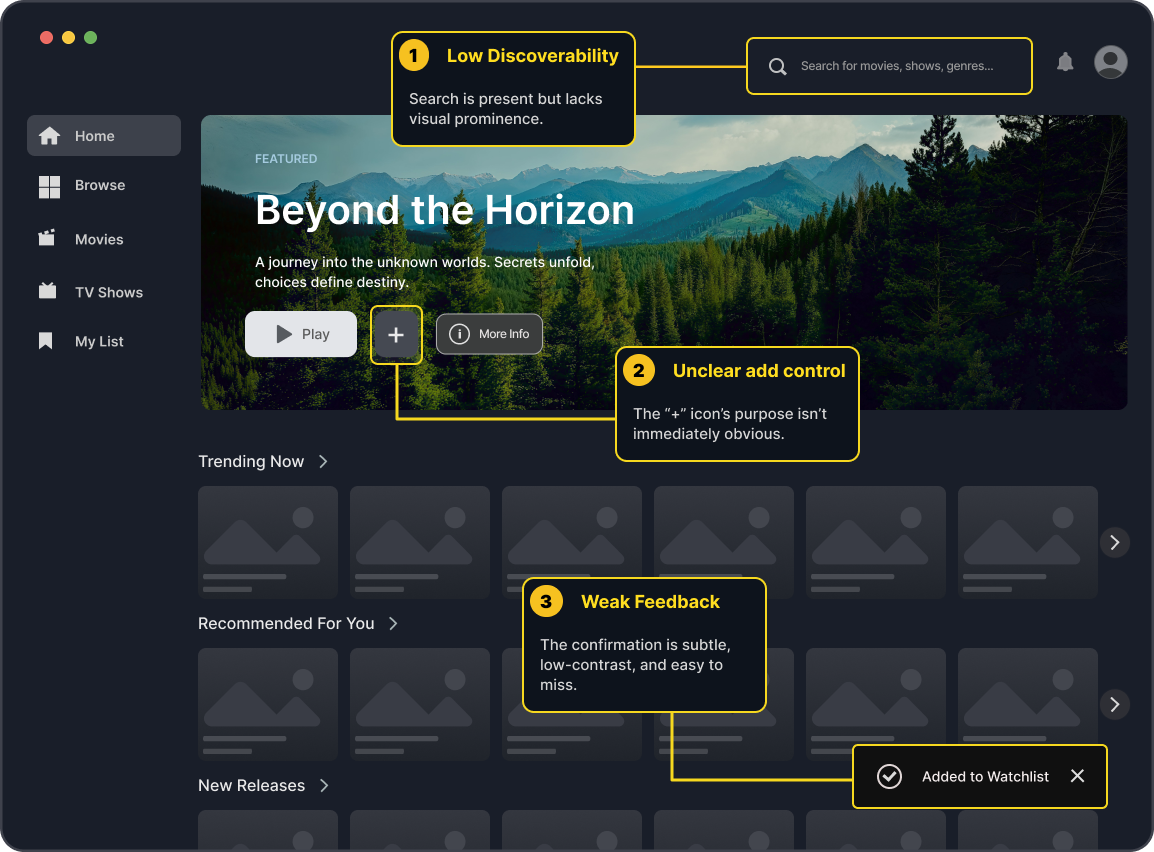The width and height of the screenshot is (1154, 852).
Task: Click the search magnifier icon
Action: coord(777,66)
